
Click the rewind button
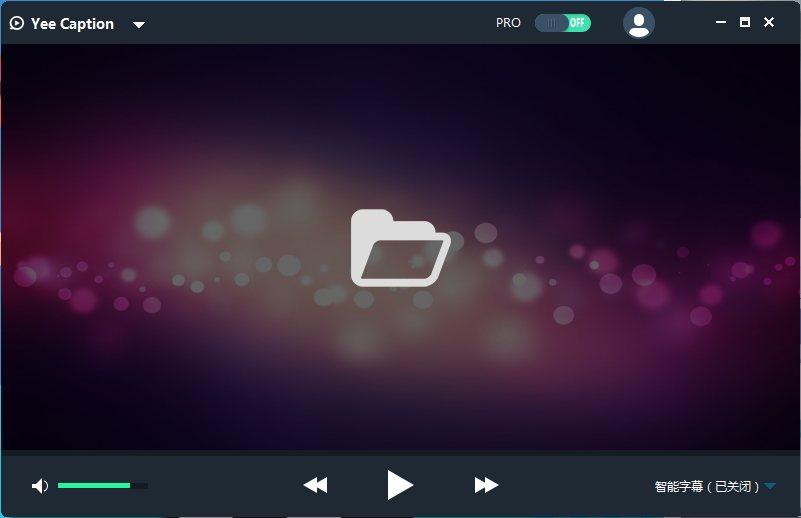pos(315,485)
